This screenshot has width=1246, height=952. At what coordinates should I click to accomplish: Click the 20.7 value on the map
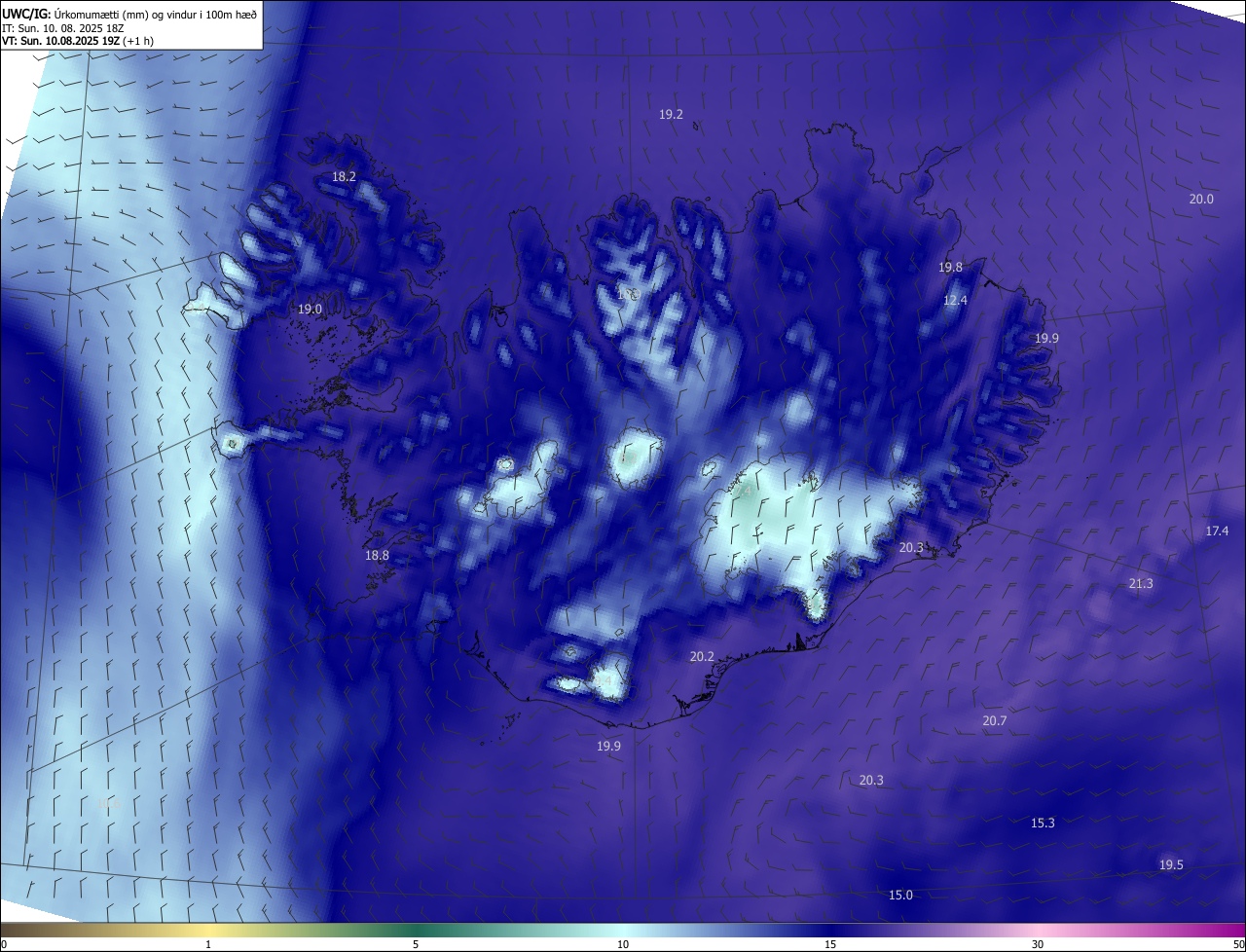coord(994,721)
